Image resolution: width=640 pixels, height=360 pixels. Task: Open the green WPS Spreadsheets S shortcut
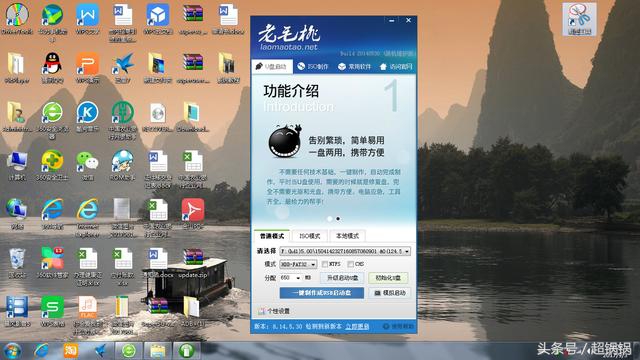coord(52,312)
